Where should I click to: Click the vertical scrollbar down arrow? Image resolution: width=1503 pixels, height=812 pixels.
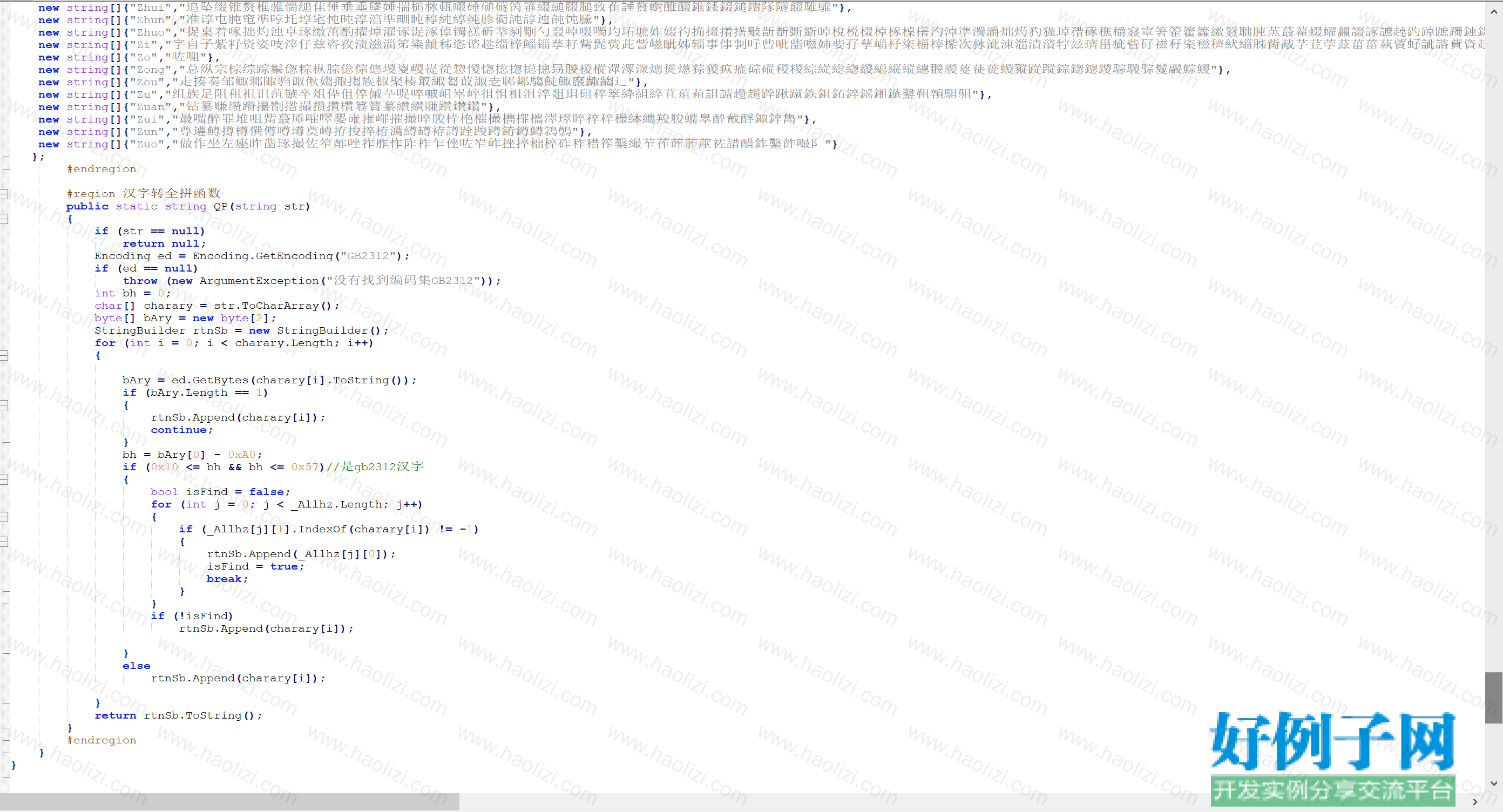[1494, 783]
